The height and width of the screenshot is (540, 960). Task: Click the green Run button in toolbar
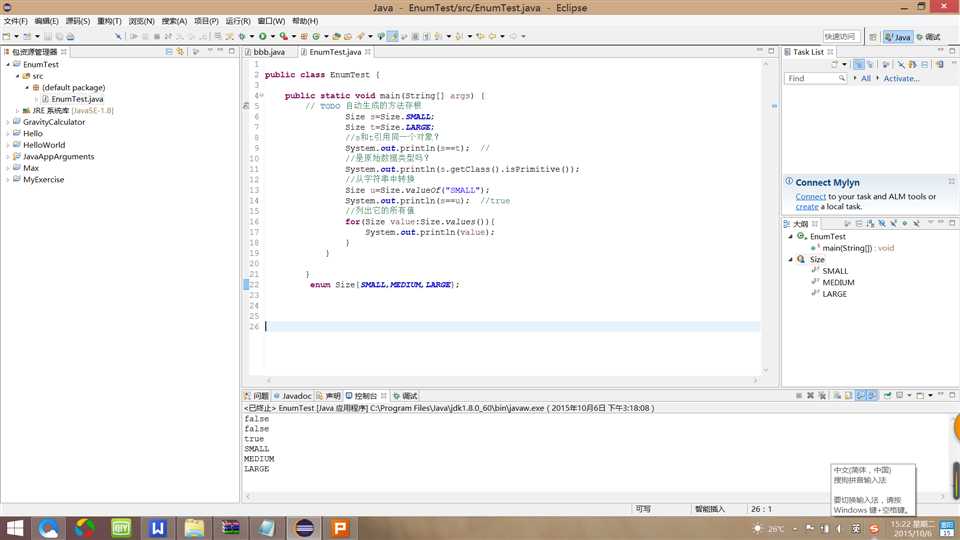click(263, 37)
